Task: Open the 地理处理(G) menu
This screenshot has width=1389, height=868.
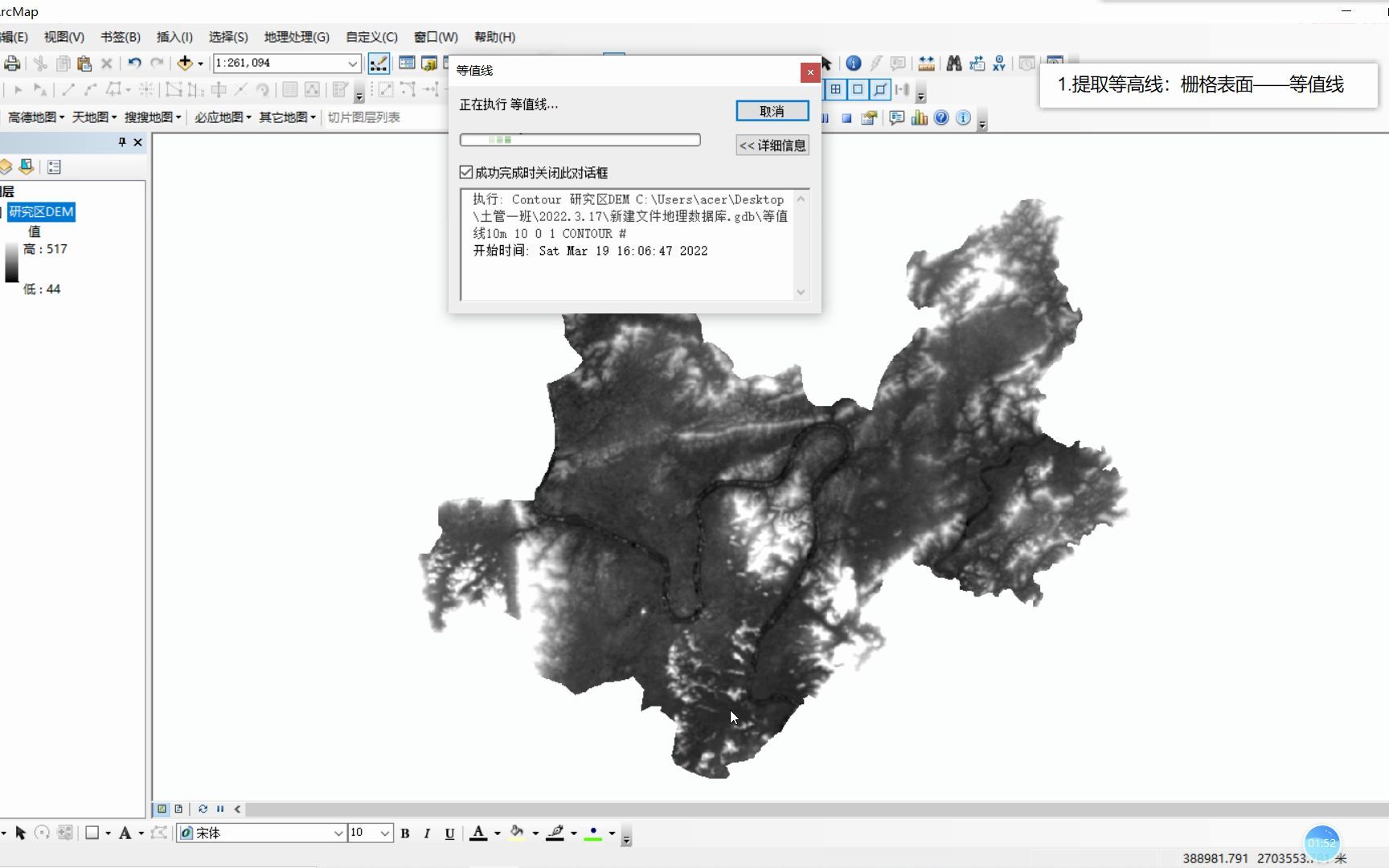Action: click(297, 37)
